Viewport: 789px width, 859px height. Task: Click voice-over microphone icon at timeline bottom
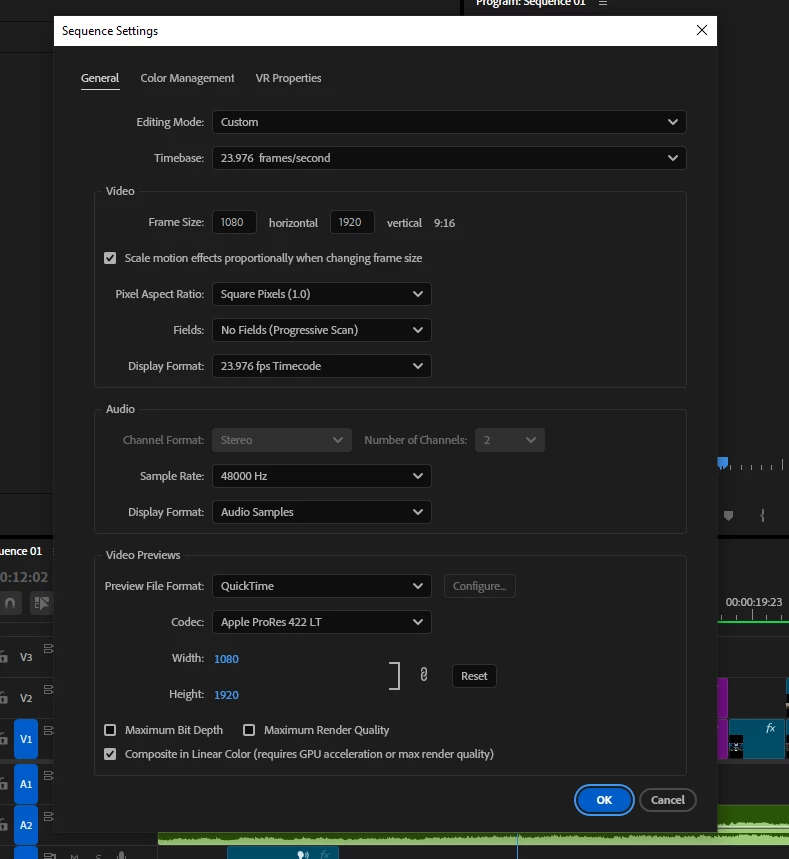point(121,855)
